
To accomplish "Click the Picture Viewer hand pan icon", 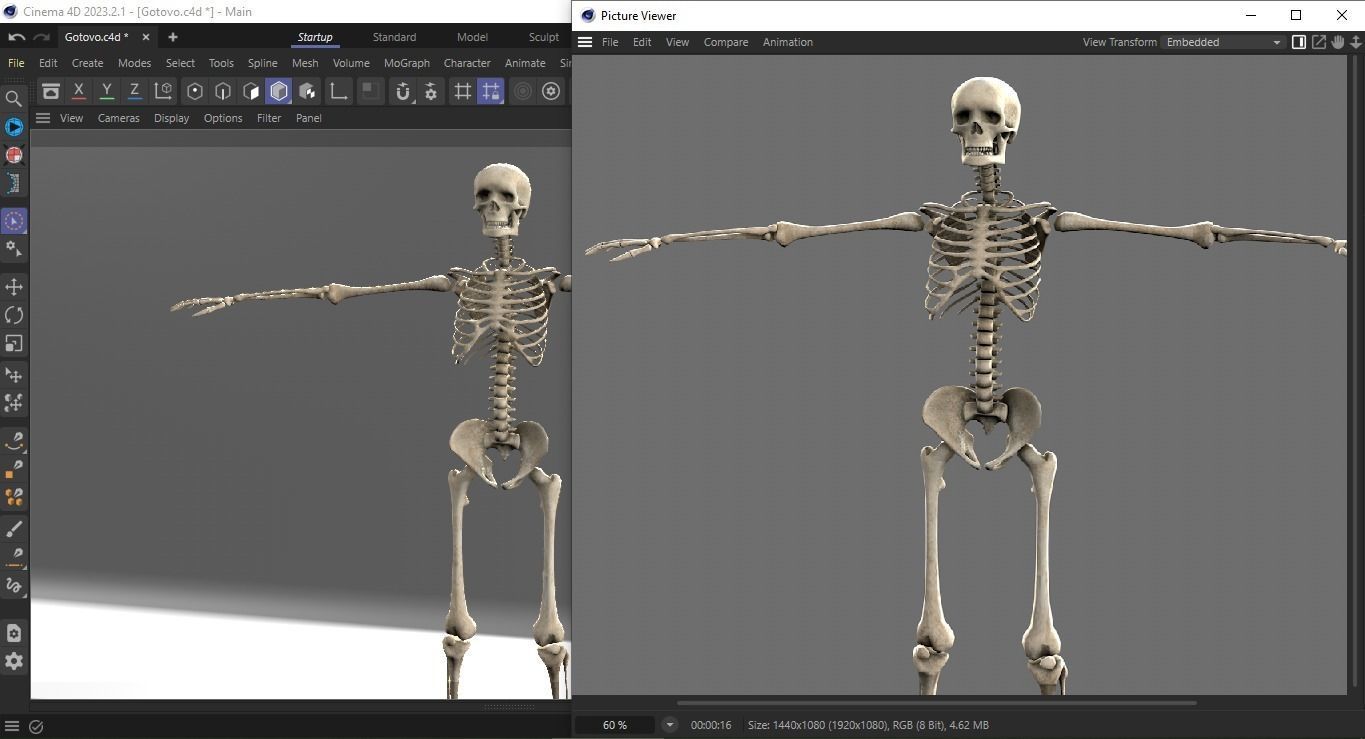I will point(1338,42).
